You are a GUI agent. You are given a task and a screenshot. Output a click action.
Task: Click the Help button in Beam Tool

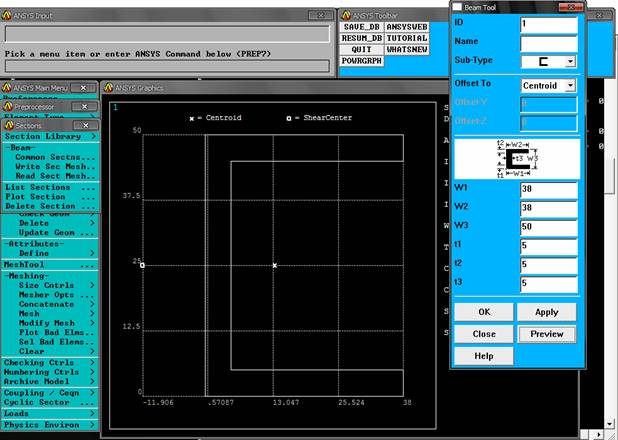[484, 356]
